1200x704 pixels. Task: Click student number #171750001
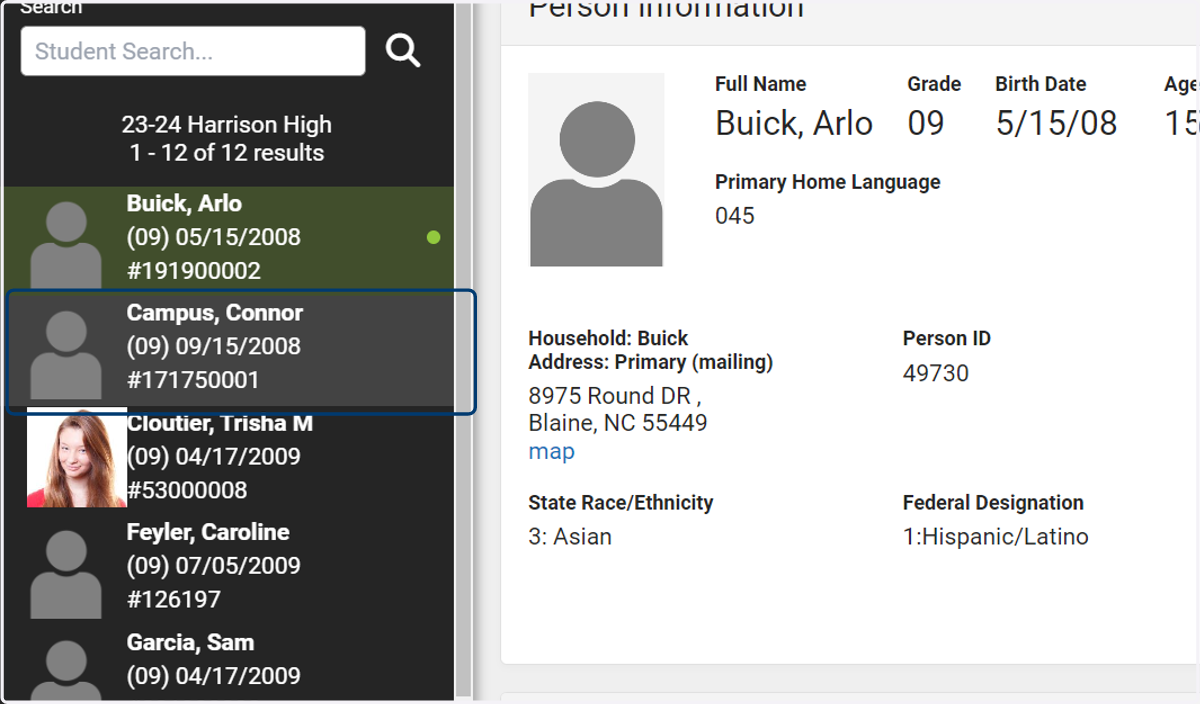click(193, 380)
